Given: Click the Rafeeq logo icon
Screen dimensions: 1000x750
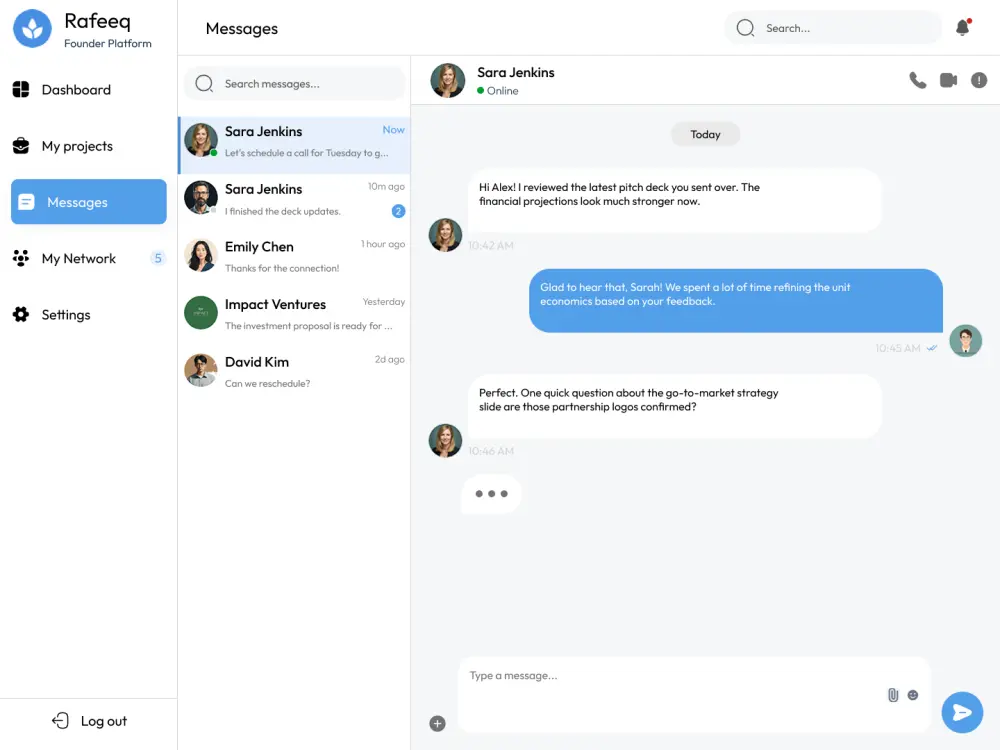Looking at the screenshot, I should point(32,28).
